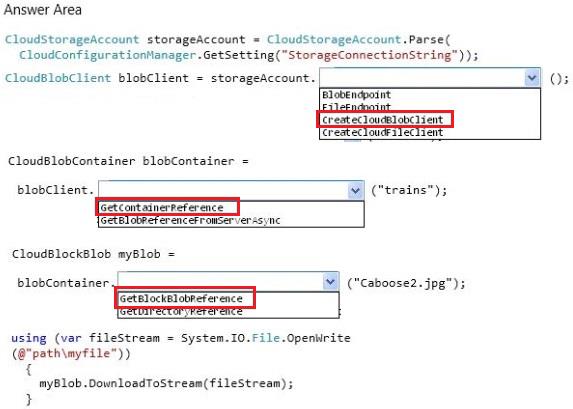The image size is (573, 409).
Task: Choose GetBlobReferenceFromServerAsync option
Action: coord(190,220)
